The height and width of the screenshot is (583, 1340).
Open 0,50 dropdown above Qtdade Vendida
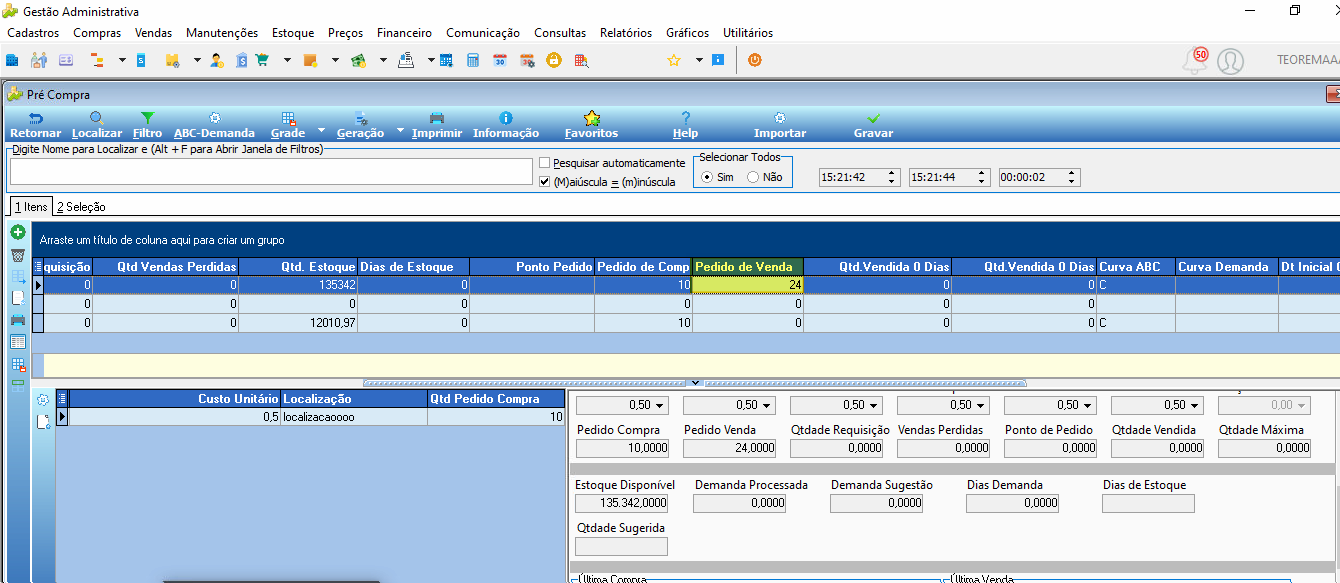[1195, 405]
